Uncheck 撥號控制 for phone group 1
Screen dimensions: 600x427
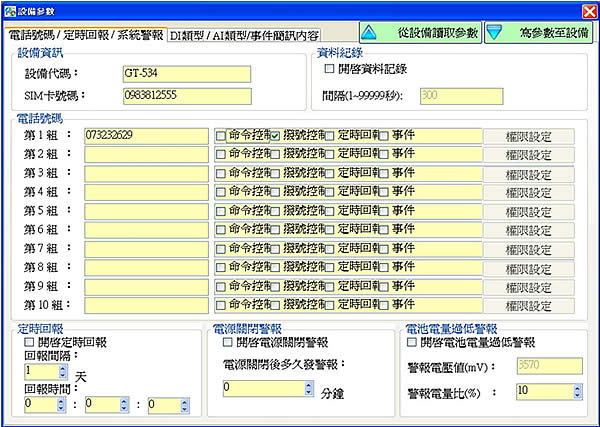pyautogui.click(x=275, y=135)
